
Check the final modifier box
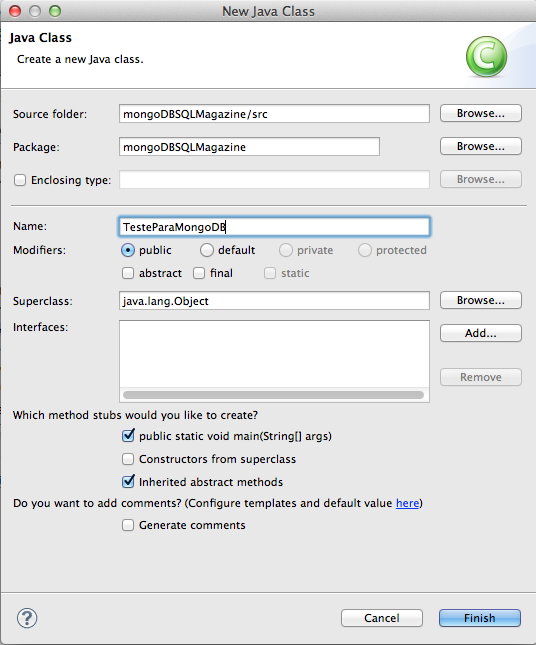199,273
